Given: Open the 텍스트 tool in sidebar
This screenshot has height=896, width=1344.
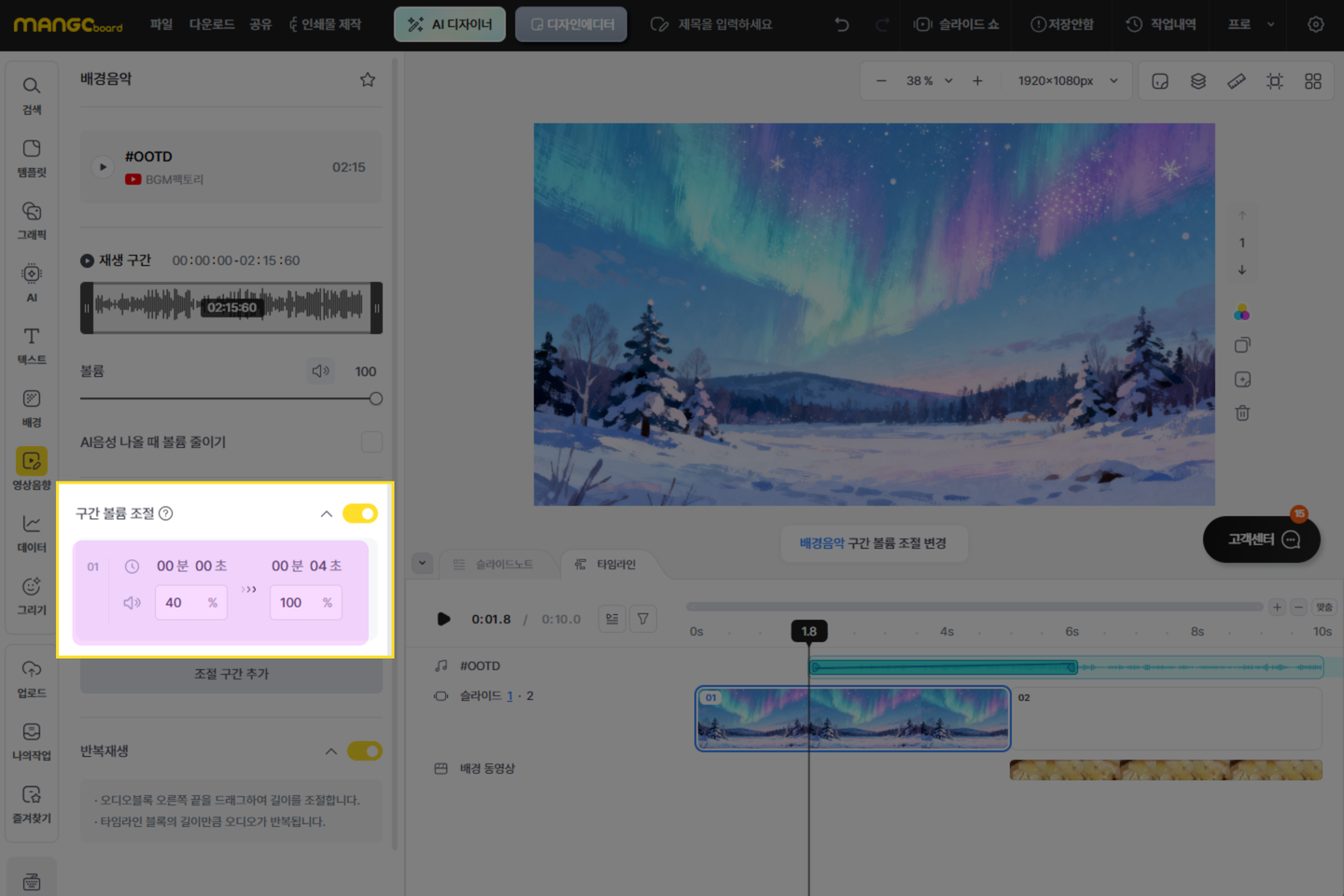Looking at the screenshot, I should click(32, 344).
